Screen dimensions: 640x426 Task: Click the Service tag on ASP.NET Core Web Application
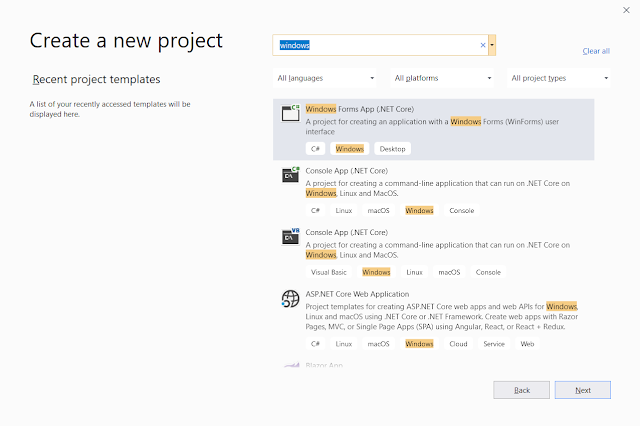pos(494,344)
